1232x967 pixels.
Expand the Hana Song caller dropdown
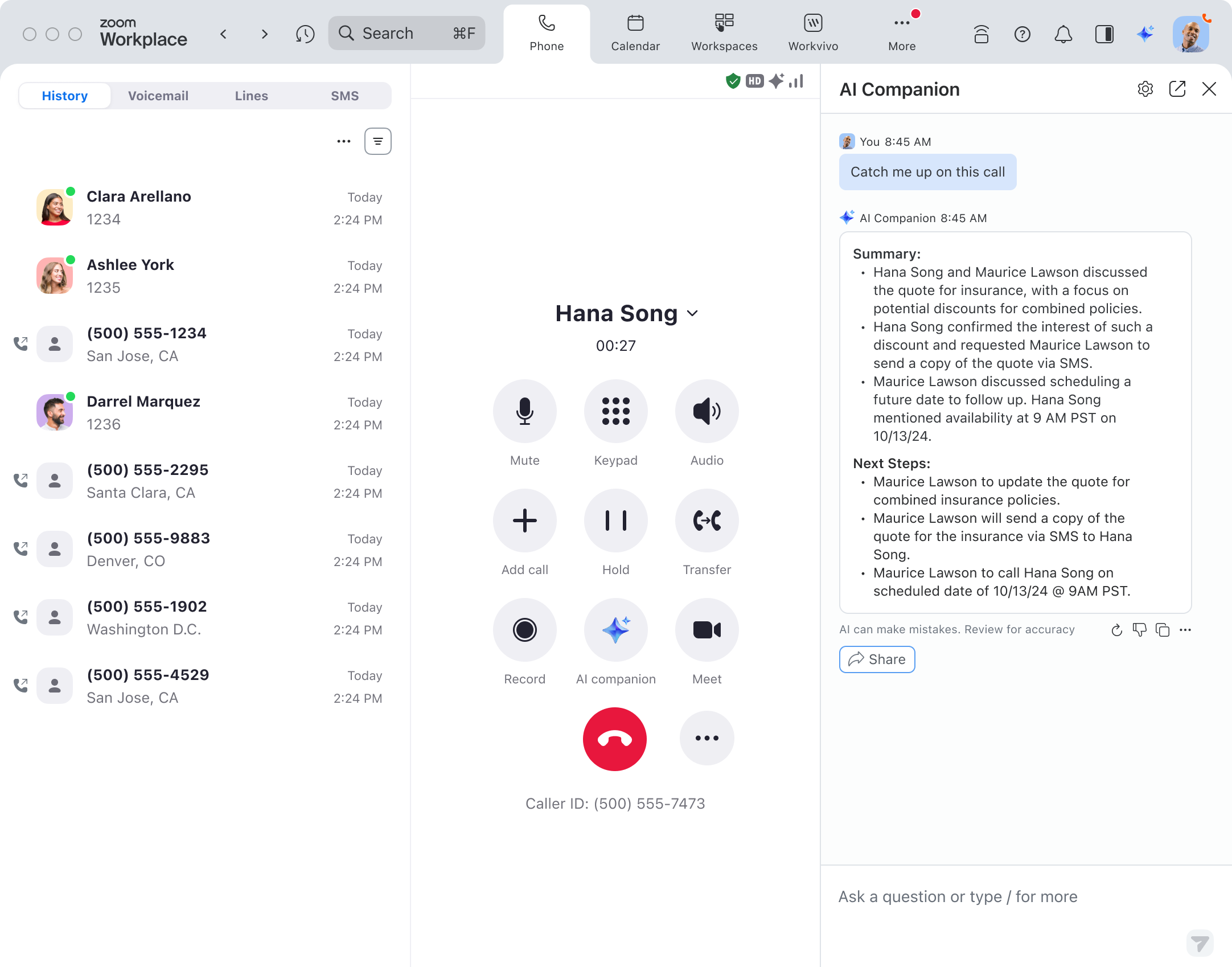pyautogui.click(x=692, y=314)
